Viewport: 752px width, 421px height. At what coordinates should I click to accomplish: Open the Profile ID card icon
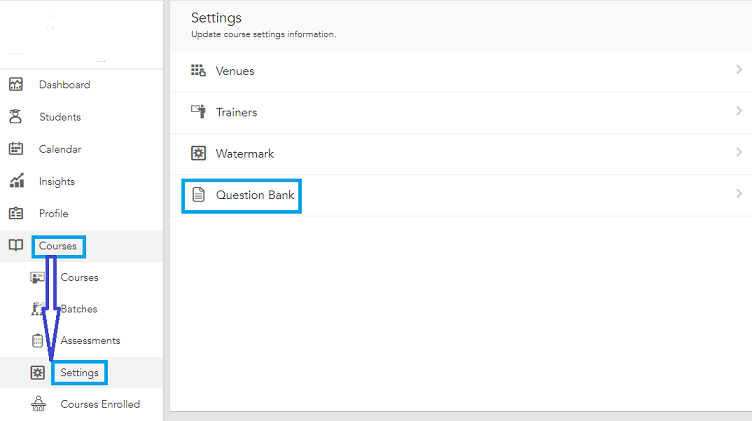coord(16,213)
